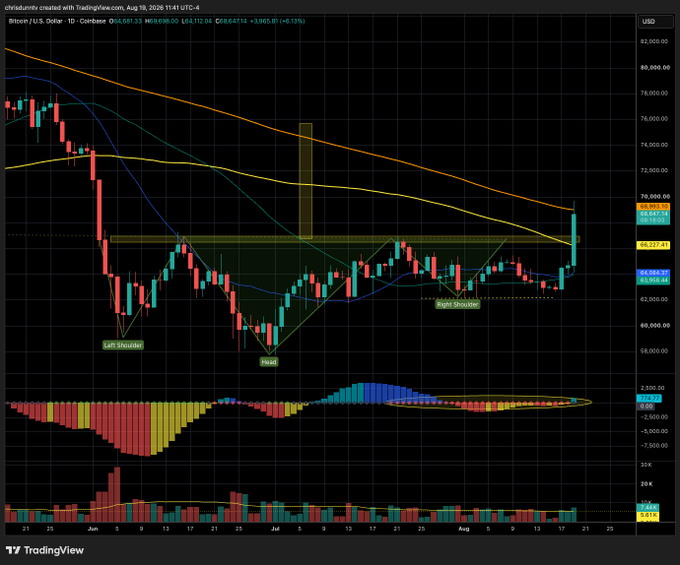The width and height of the screenshot is (680, 565).
Task: Click the gray 0.00 indicator value label
Action: click(x=646, y=406)
